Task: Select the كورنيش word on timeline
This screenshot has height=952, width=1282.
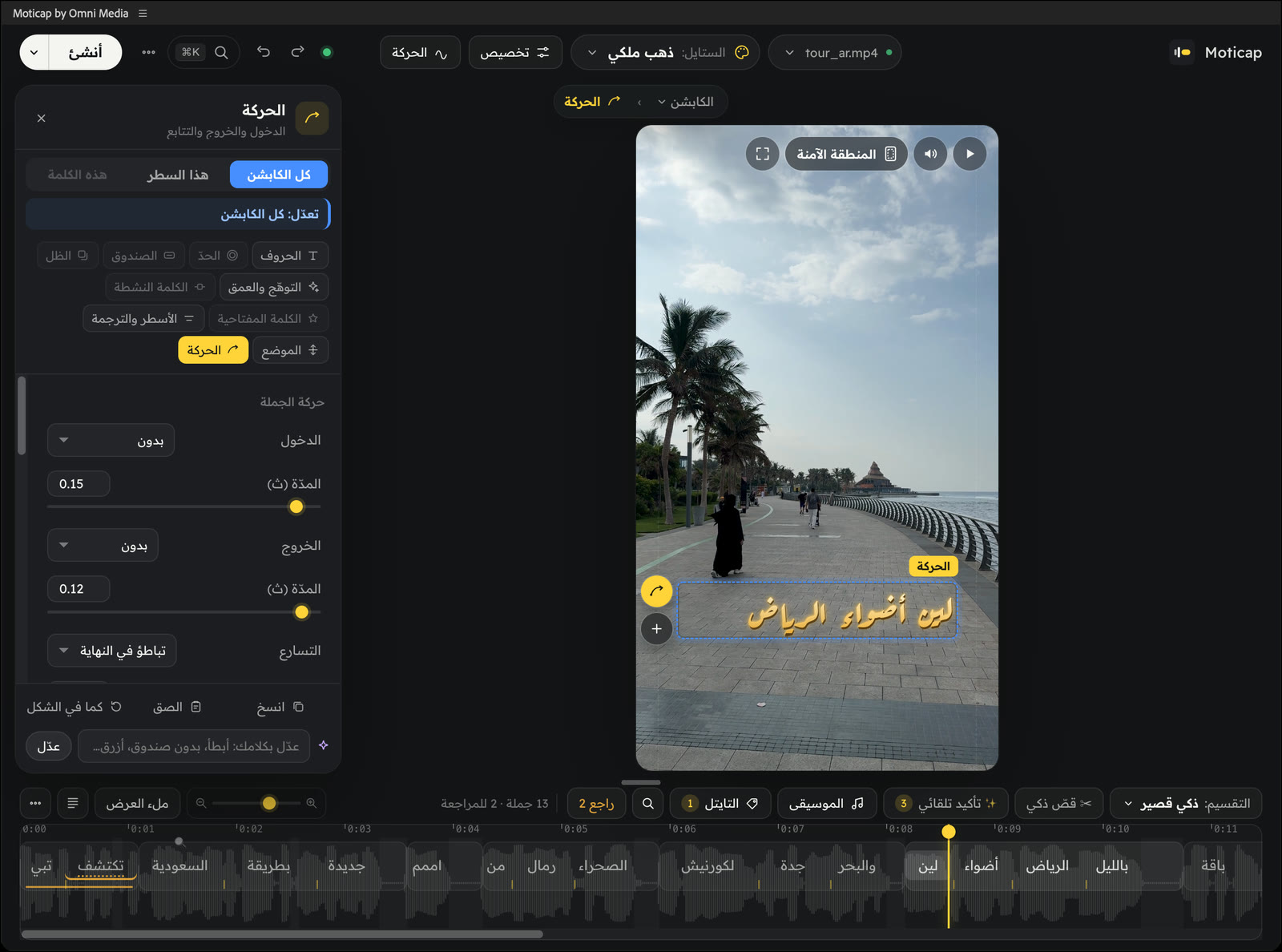Action: pyautogui.click(x=708, y=865)
